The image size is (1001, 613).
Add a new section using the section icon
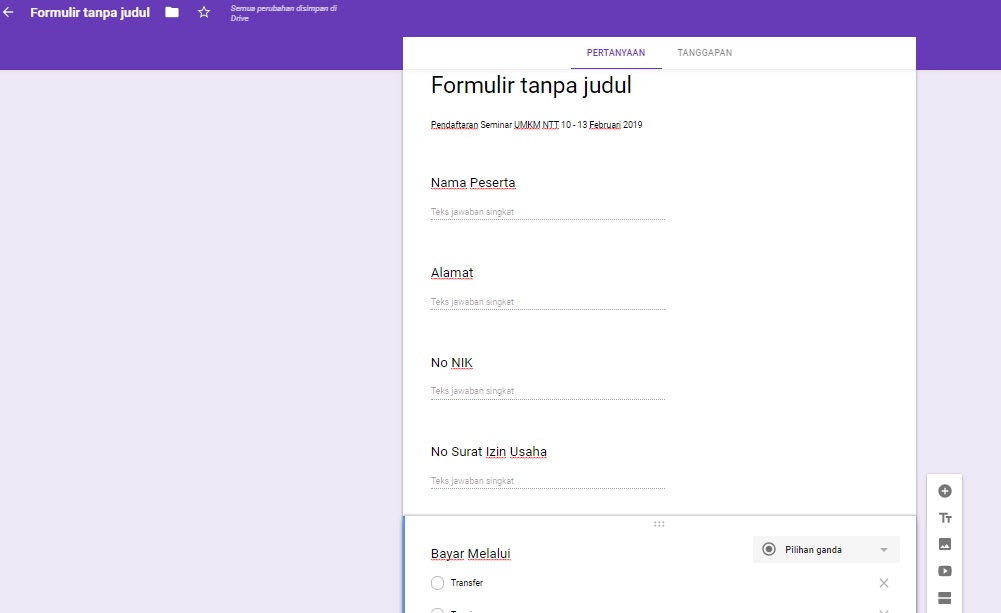click(x=944, y=596)
